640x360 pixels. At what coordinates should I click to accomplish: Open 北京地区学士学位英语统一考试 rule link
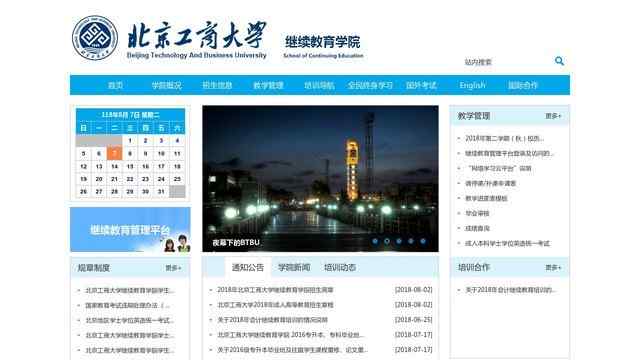click(x=130, y=320)
